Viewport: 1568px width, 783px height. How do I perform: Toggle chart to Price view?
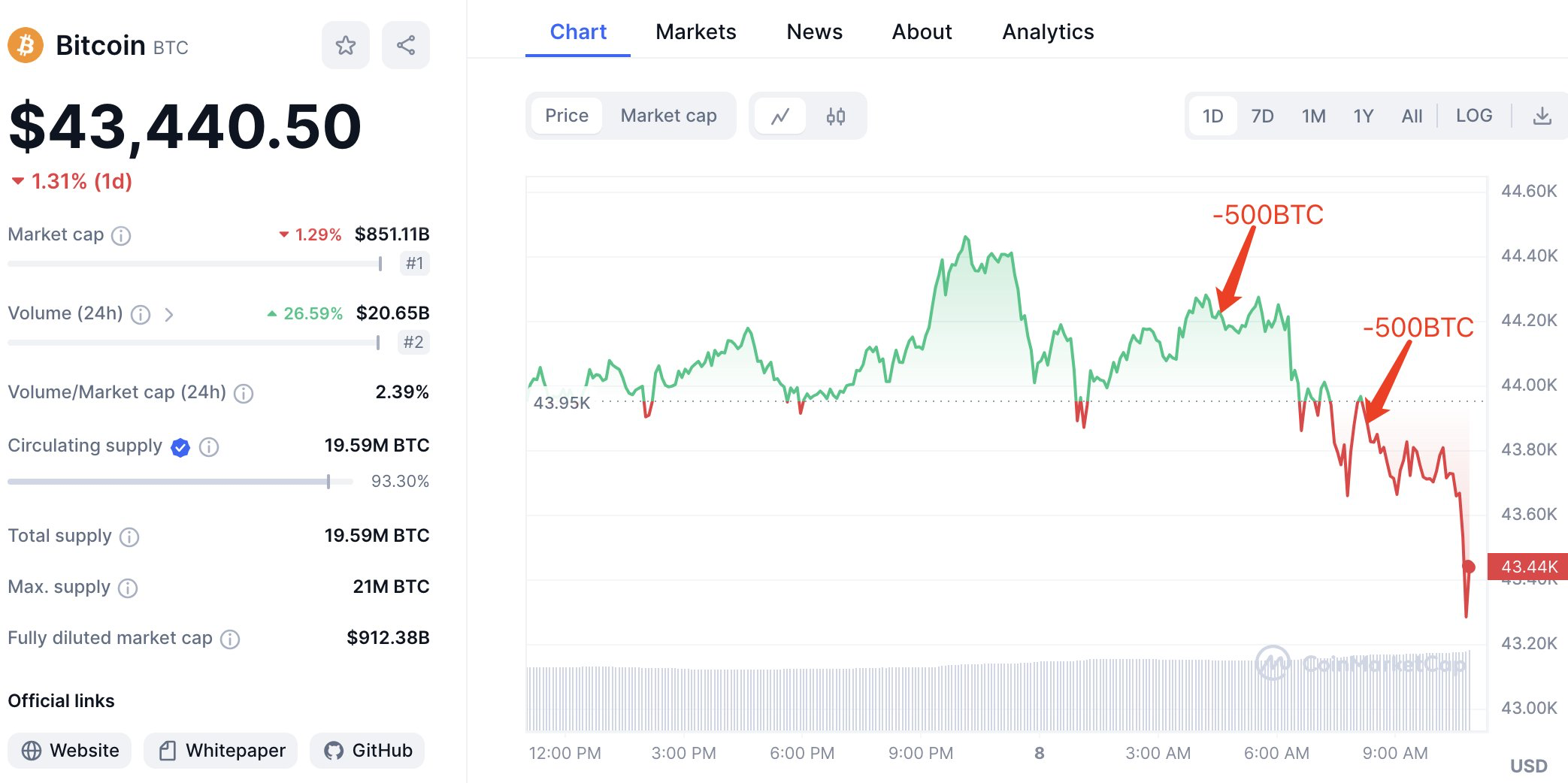pos(566,116)
